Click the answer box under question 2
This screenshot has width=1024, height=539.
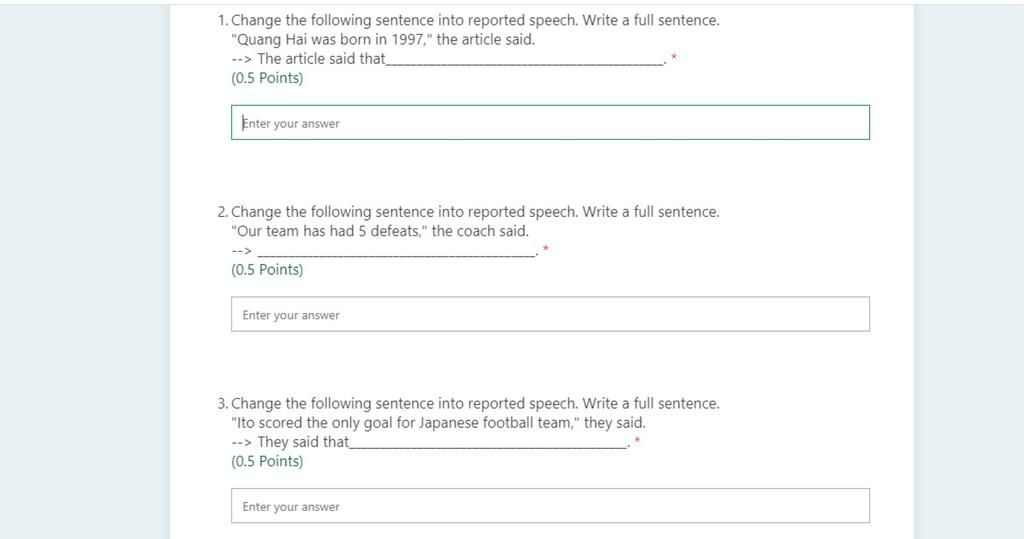(x=550, y=314)
